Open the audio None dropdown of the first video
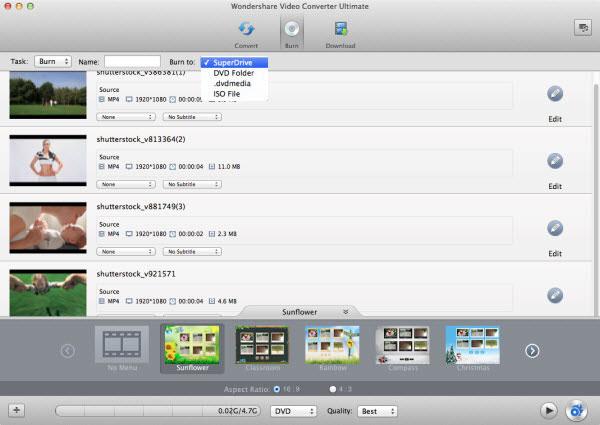 pyautogui.click(x=126, y=117)
